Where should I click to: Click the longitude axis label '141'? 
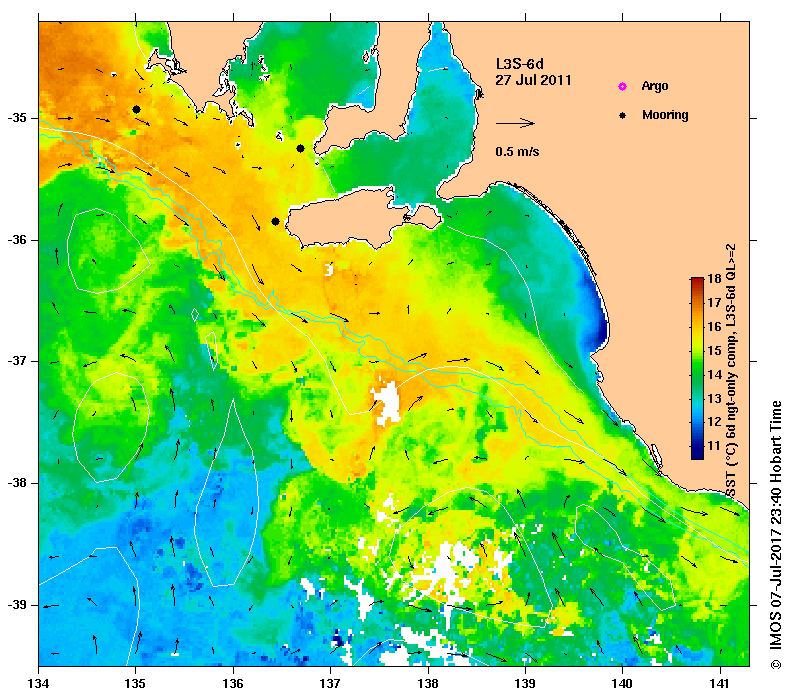click(x=720, y=684)
